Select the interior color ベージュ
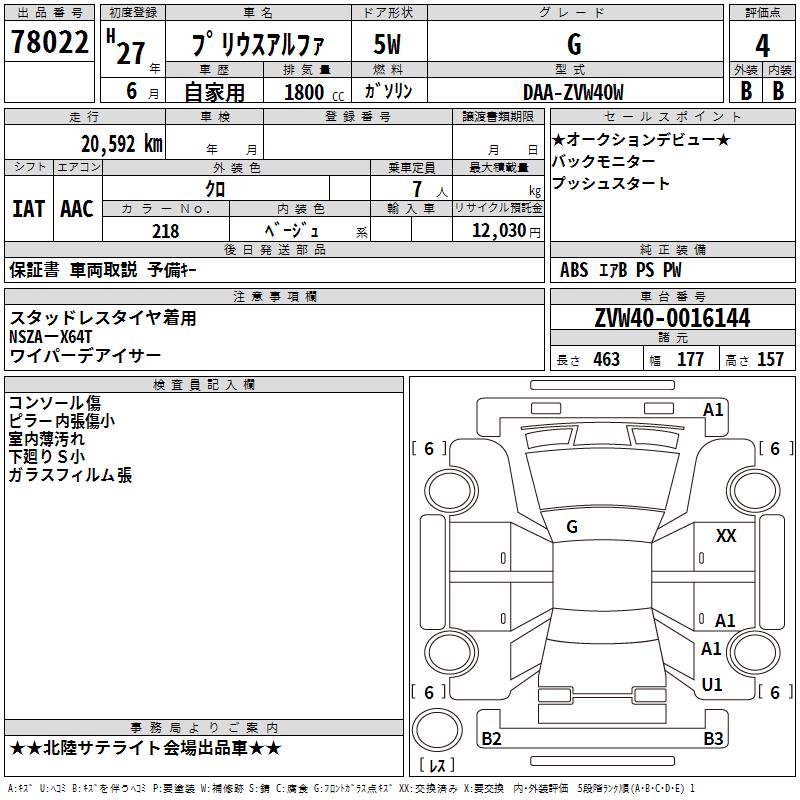800x800 pixels. (x=292, y=230)
